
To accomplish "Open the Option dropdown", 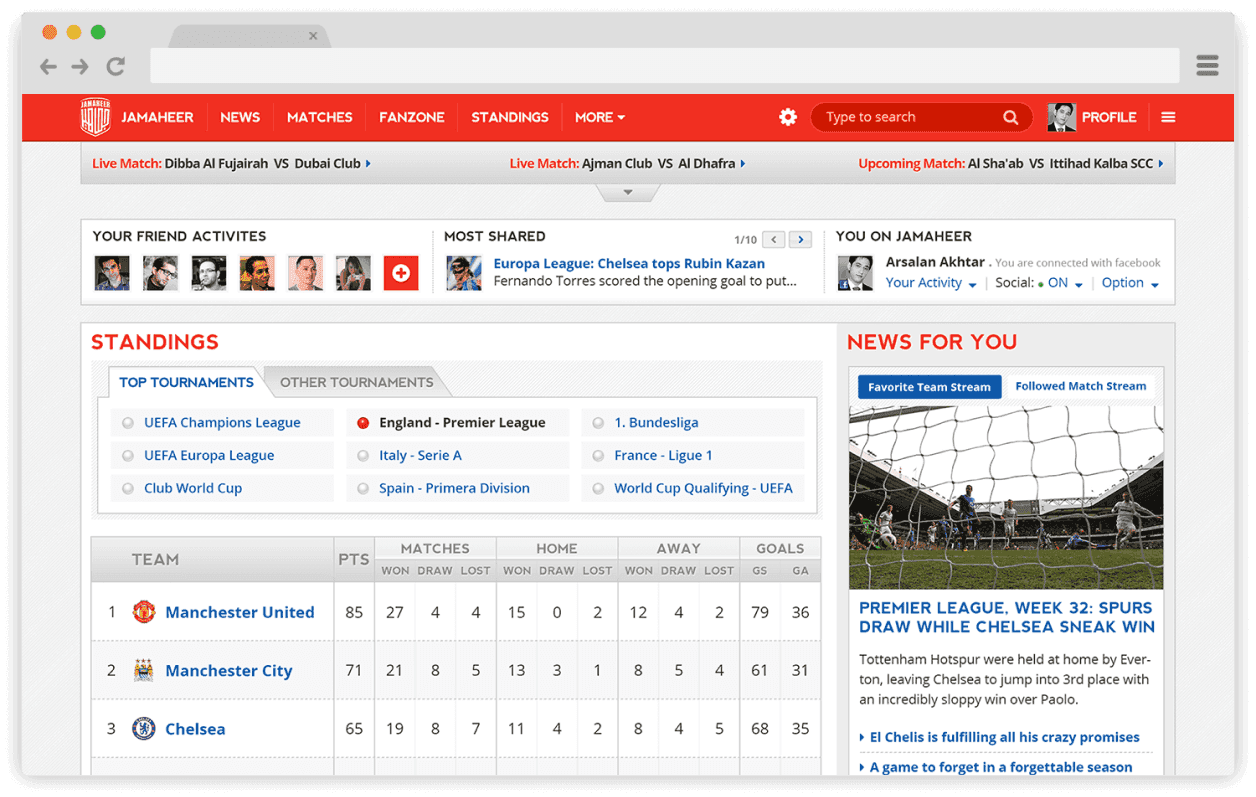I will pos(1130,283).
